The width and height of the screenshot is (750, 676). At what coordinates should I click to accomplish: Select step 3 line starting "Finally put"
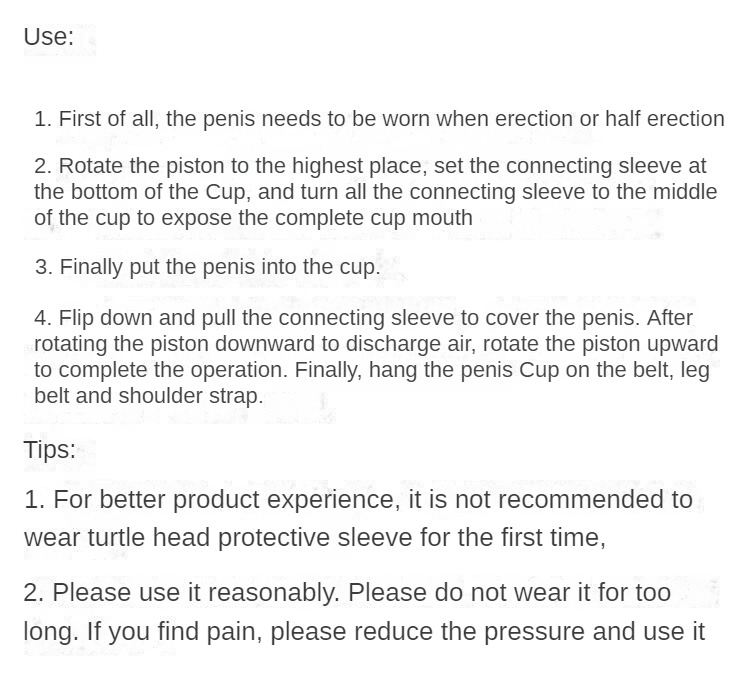point(208,267)
